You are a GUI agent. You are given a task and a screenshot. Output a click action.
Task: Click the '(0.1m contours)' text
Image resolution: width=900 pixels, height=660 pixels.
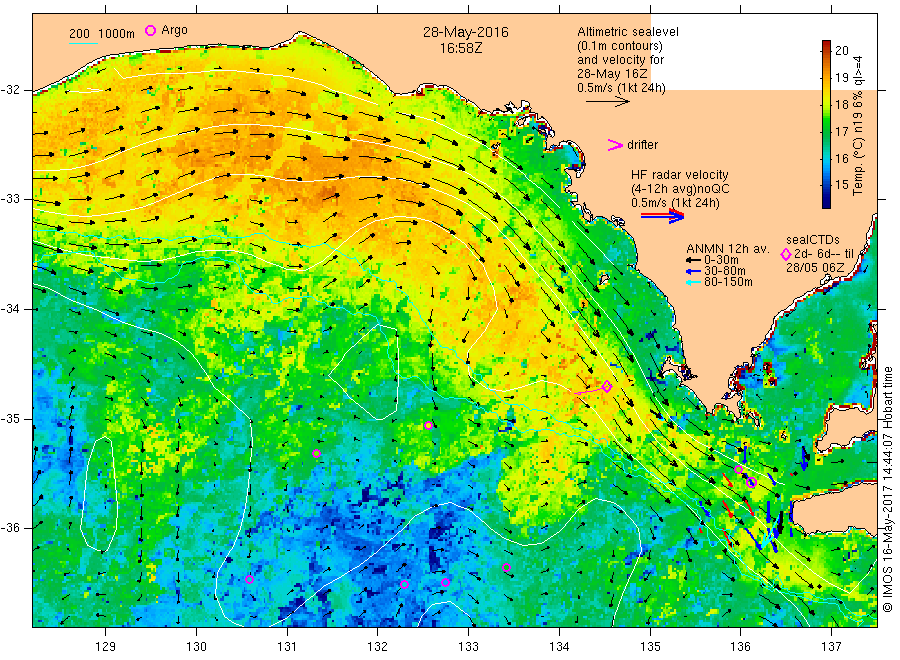point(620,46)
